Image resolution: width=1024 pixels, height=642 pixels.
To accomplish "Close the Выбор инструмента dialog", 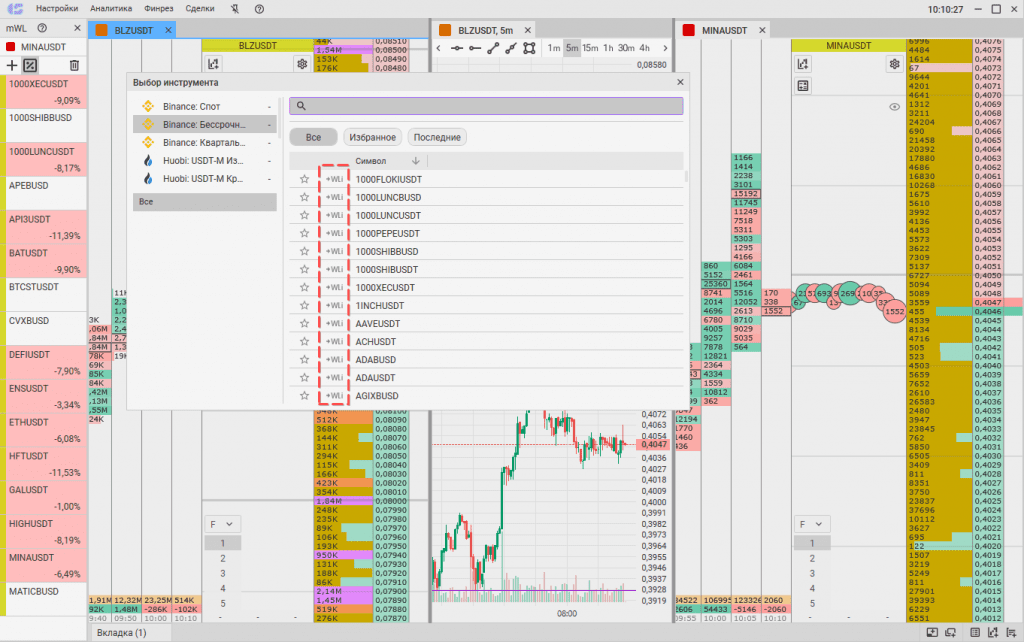I will pos(680,82).
